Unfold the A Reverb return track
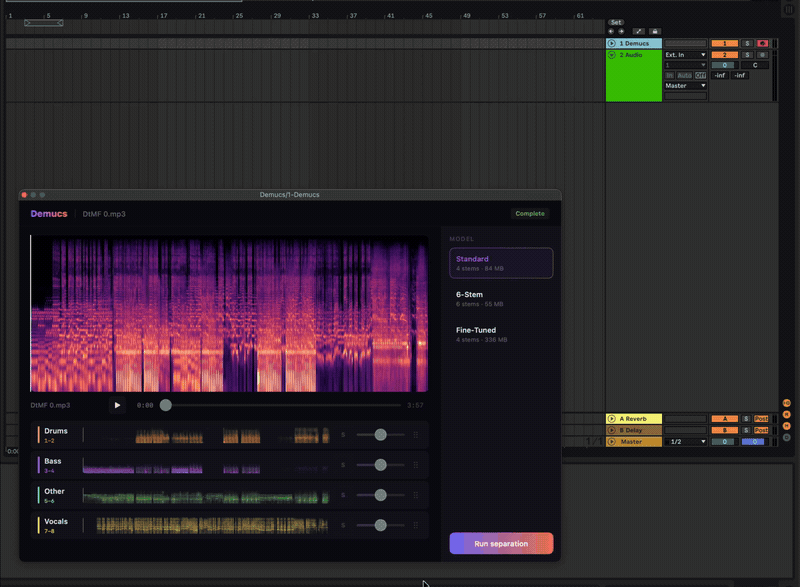This screenshot has width=800, height=587. tap(611, 419)
